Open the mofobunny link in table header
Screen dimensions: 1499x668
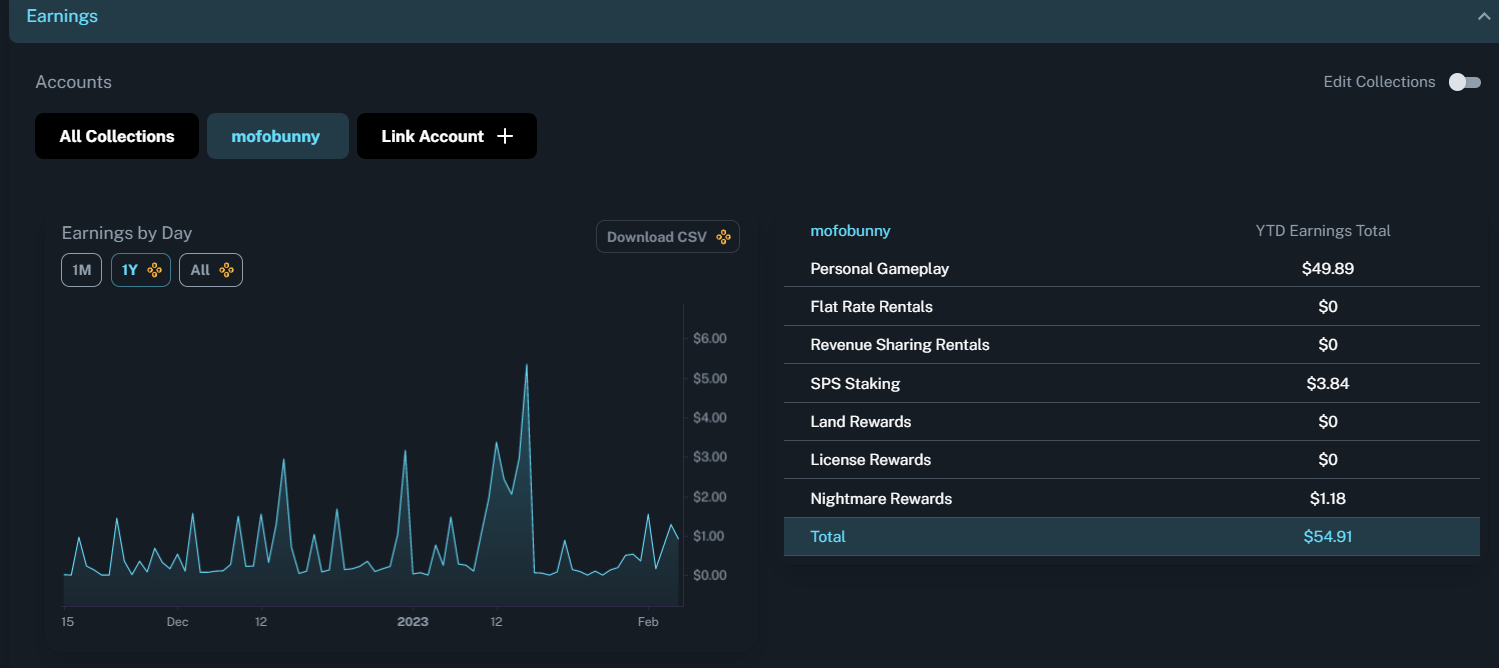(x=850, y=231)
